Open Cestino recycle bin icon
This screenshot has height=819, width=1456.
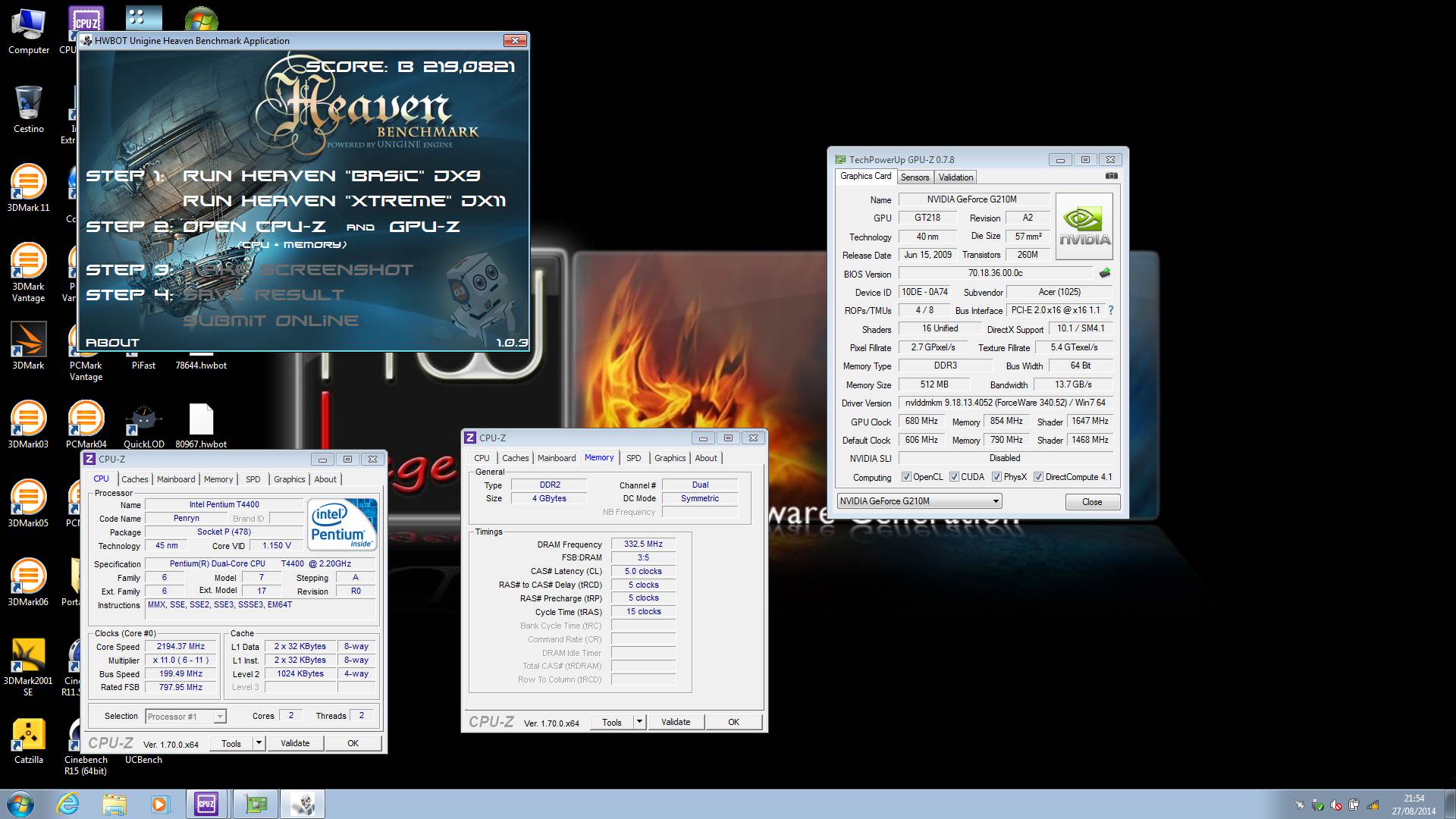tap(29, 110)
